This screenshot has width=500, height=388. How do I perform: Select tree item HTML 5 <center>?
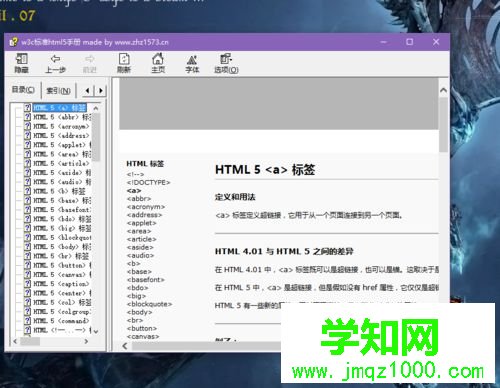(x=62, y=293)
